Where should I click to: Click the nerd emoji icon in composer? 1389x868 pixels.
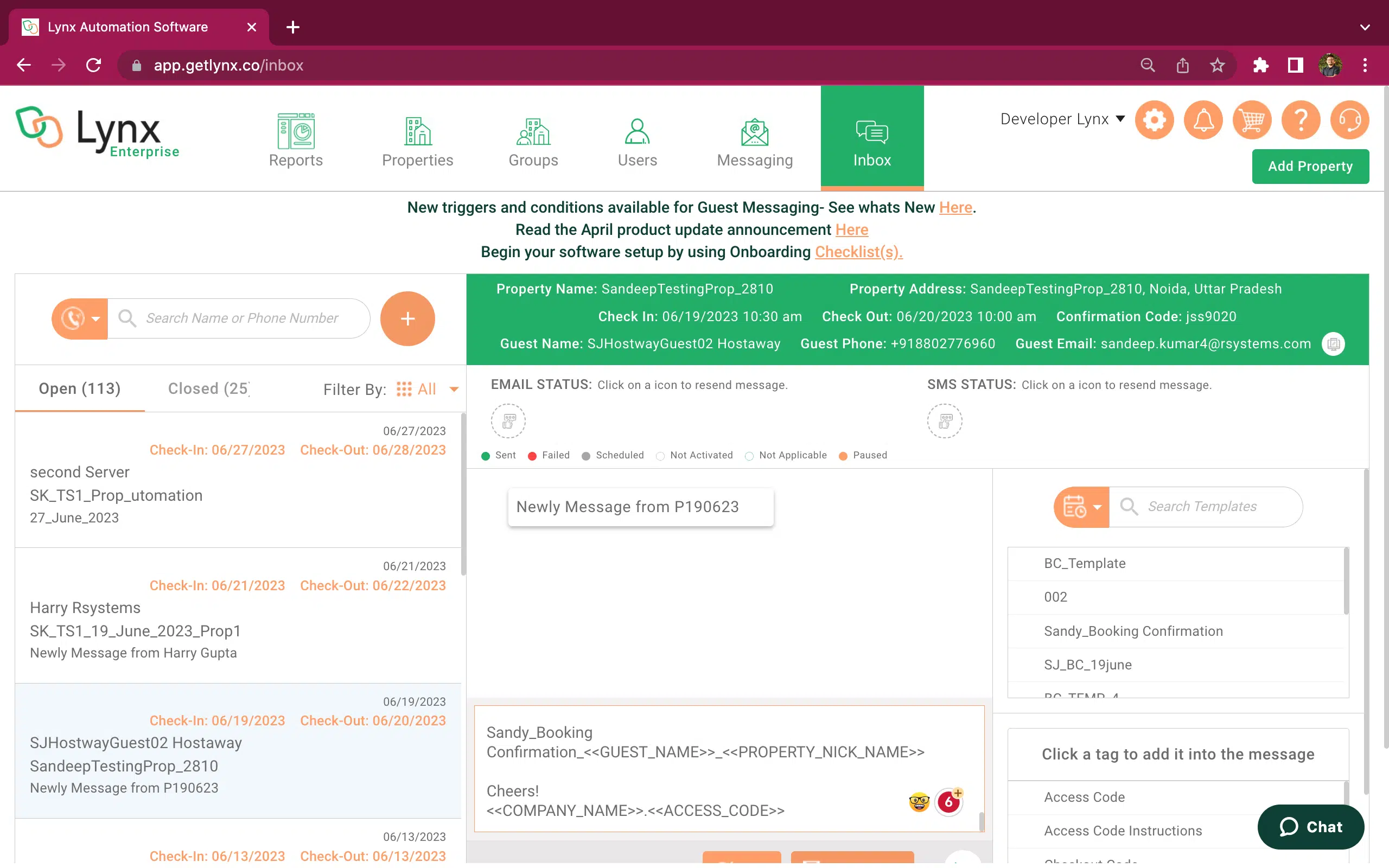919,801
